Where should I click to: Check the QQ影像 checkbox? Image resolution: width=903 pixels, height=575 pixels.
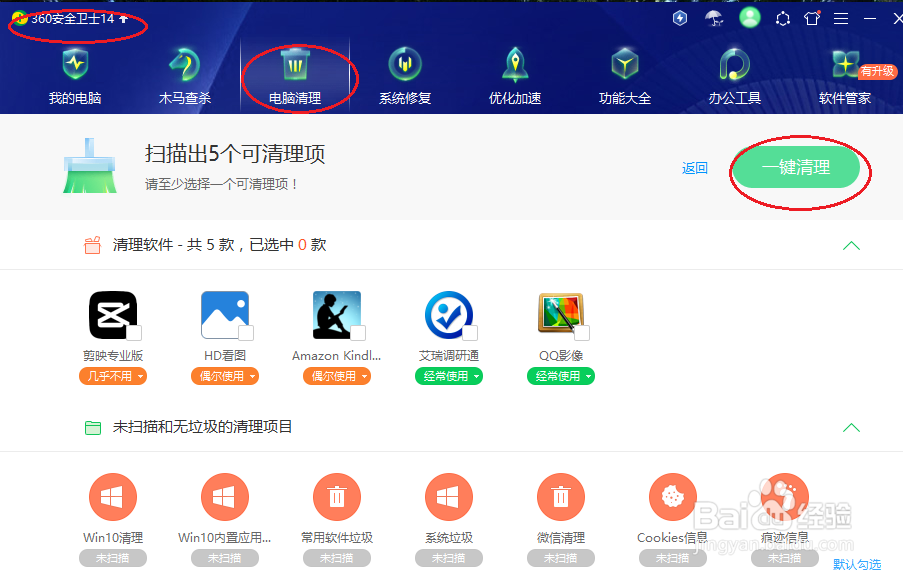pyautogui.click(x=582, y=332)
